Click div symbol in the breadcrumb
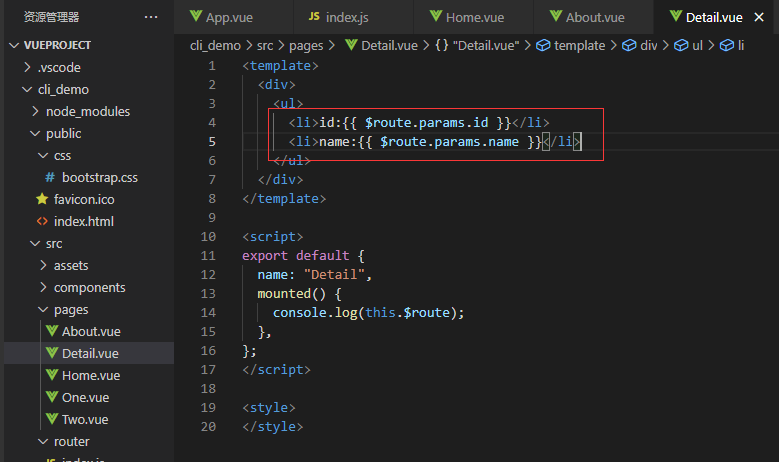The height and width of the screenshot is (462, 779). (x=640, y=46)
